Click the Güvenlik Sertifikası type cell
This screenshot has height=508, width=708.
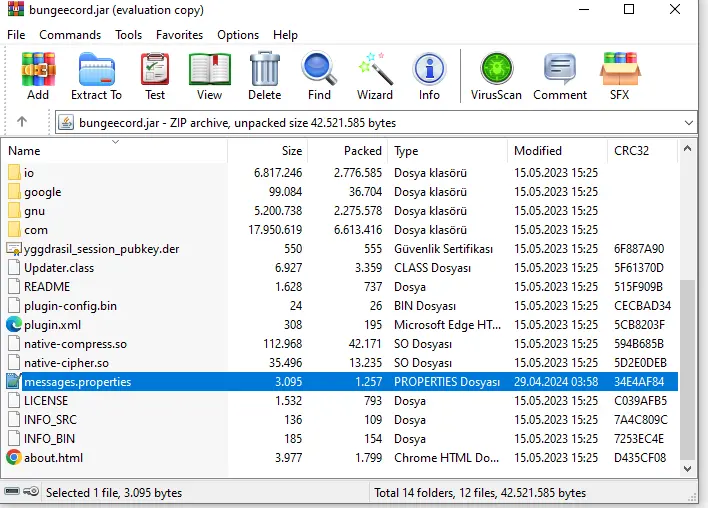(443, 249)
